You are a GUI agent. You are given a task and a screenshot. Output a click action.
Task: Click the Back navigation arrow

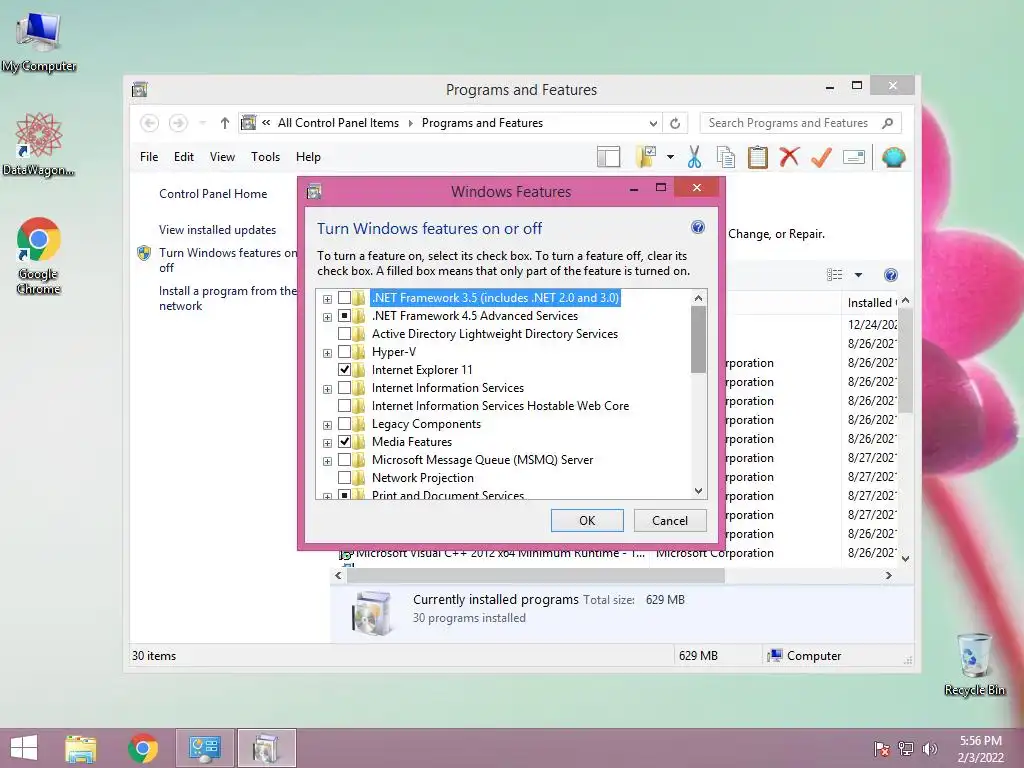point(150,123)
